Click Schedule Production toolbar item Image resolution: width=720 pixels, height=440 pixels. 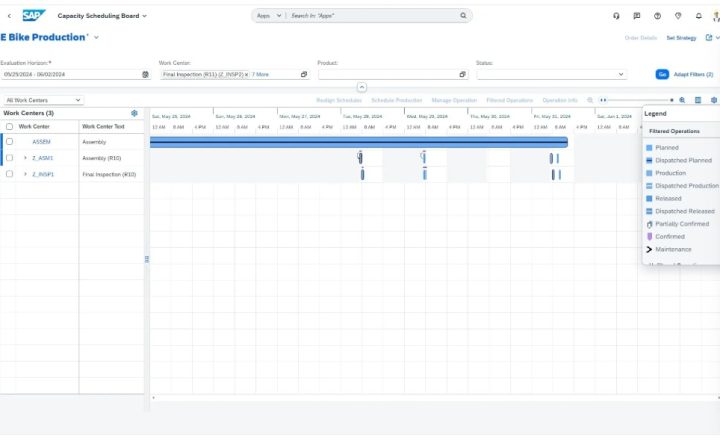click(x=397, y=100)
